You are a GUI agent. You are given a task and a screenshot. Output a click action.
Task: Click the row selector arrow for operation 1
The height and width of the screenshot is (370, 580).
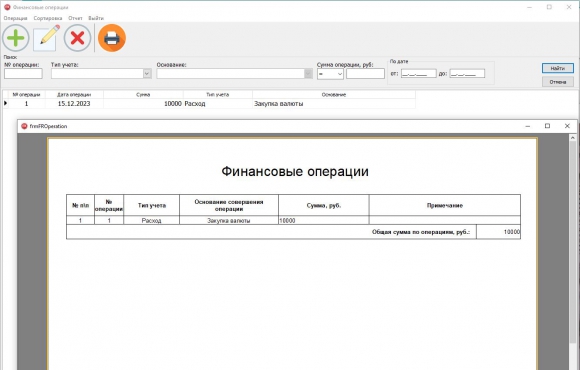pyautogui.click(x=6, y=103)
